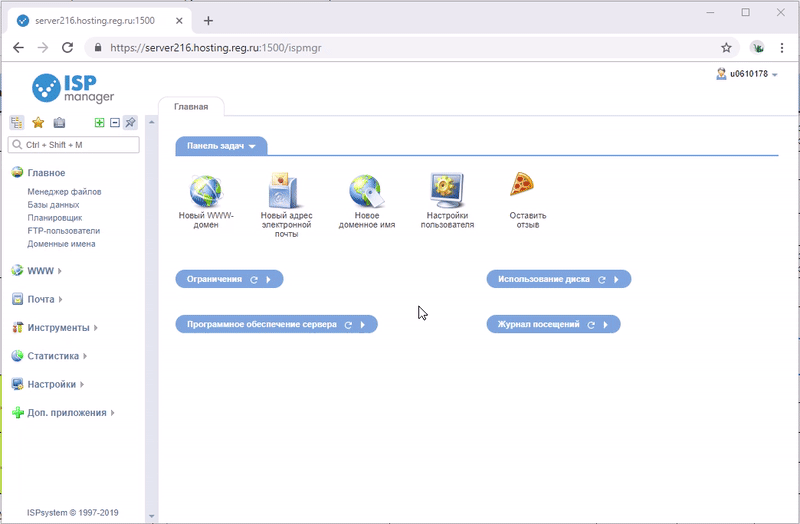Open the u0610178 user dropdown
This screenshot has width=800, height=524.
point(753,74)
